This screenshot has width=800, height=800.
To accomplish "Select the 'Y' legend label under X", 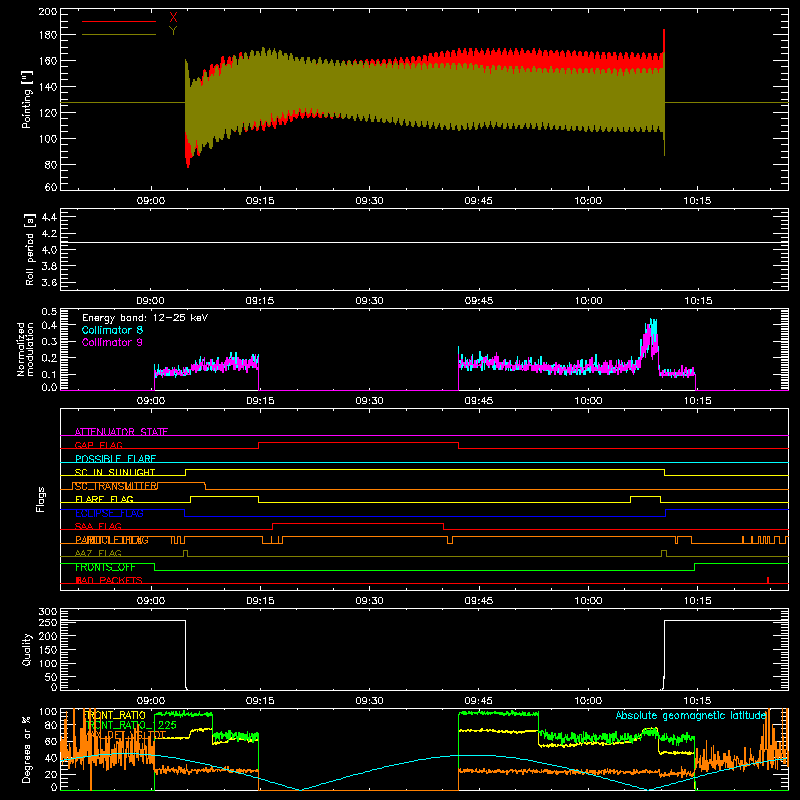I will pyautogui.click(x=173, y=31).
